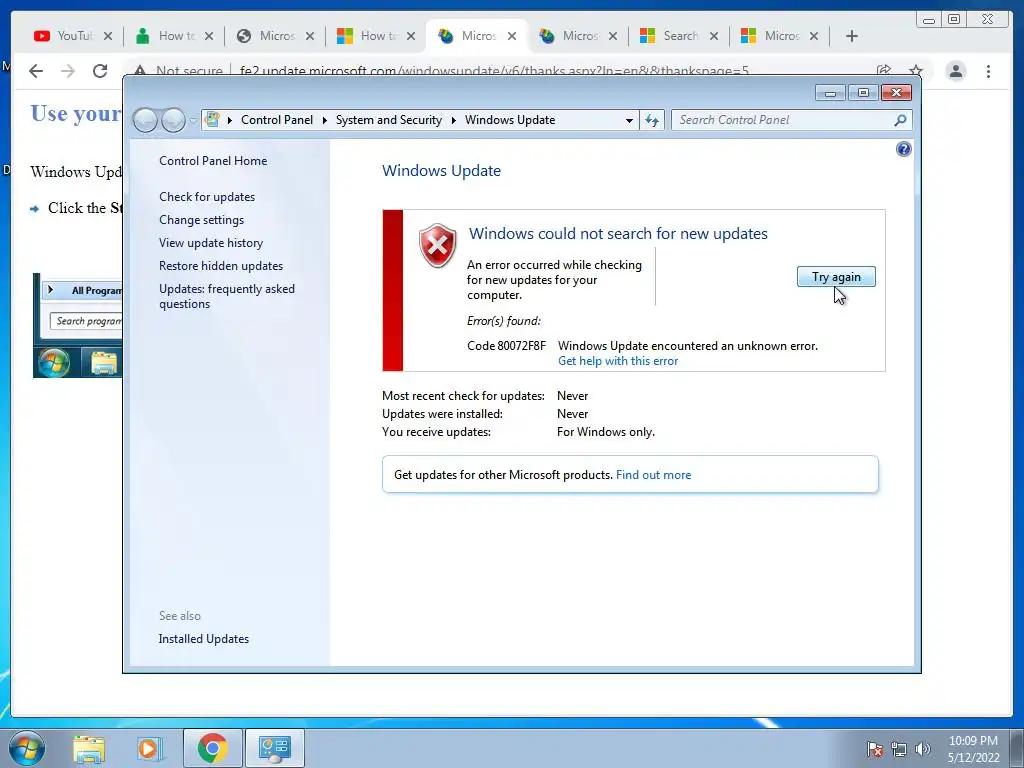Image resolution: width=1024 pixels, height=768 pixels.
Task: Click the Chrome share page icon
Action: (x=884, y=70)
